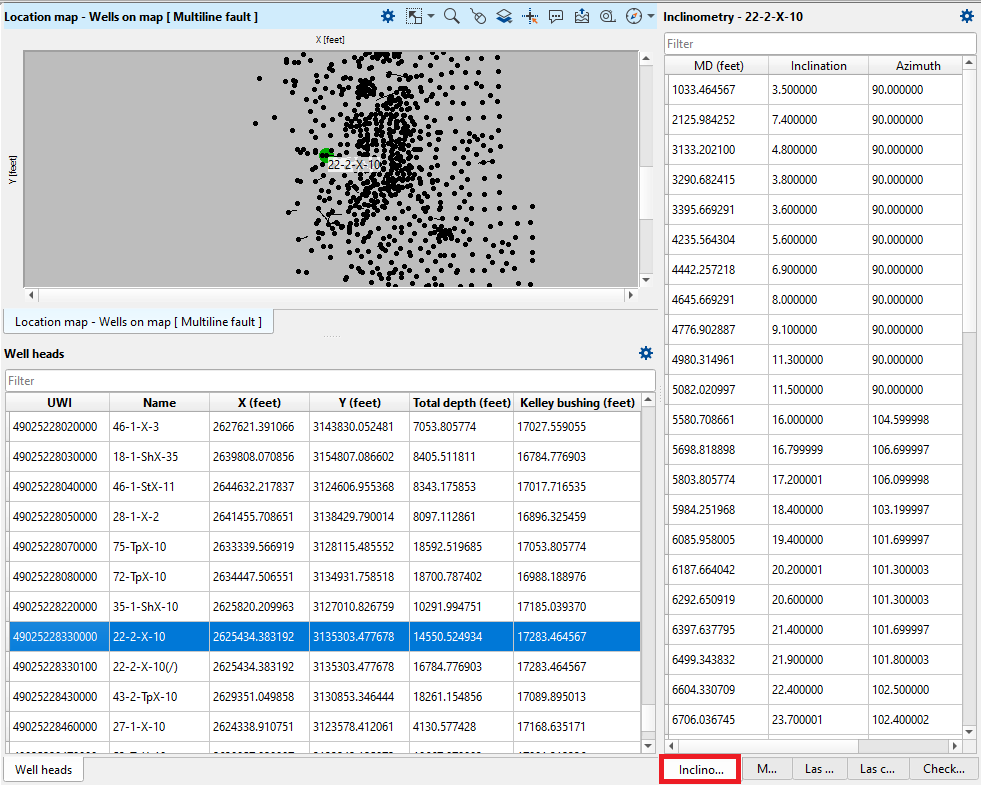Image resolution: width=981 pixels, height=785 pixels.
Task: Select the measurement tool icon
Action: (608, 16)
